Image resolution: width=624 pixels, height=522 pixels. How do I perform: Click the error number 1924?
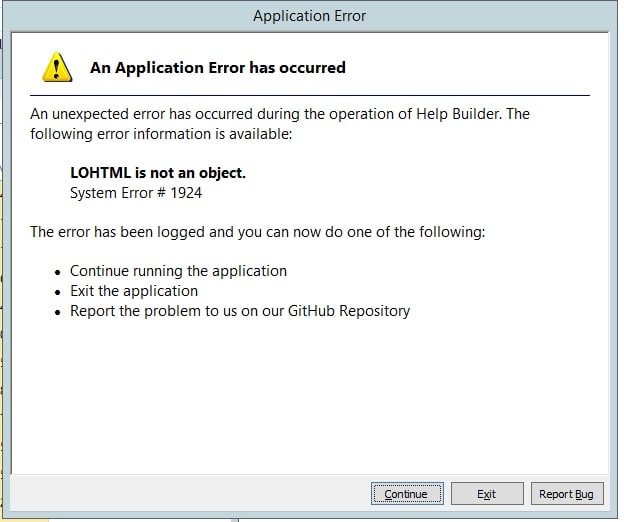coord(186,193)
